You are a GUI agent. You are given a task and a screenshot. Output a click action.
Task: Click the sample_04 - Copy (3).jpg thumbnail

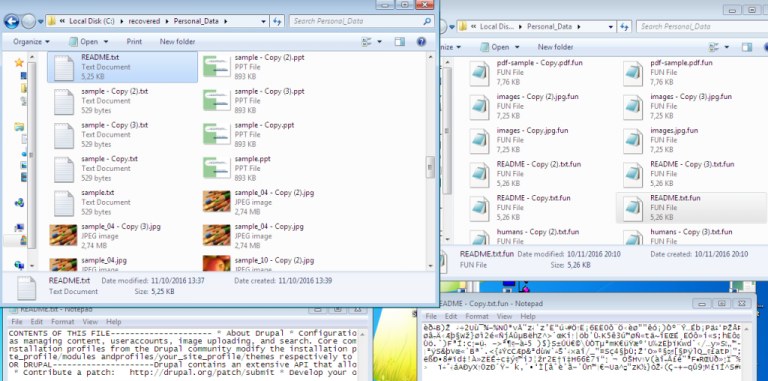[64, 235]
